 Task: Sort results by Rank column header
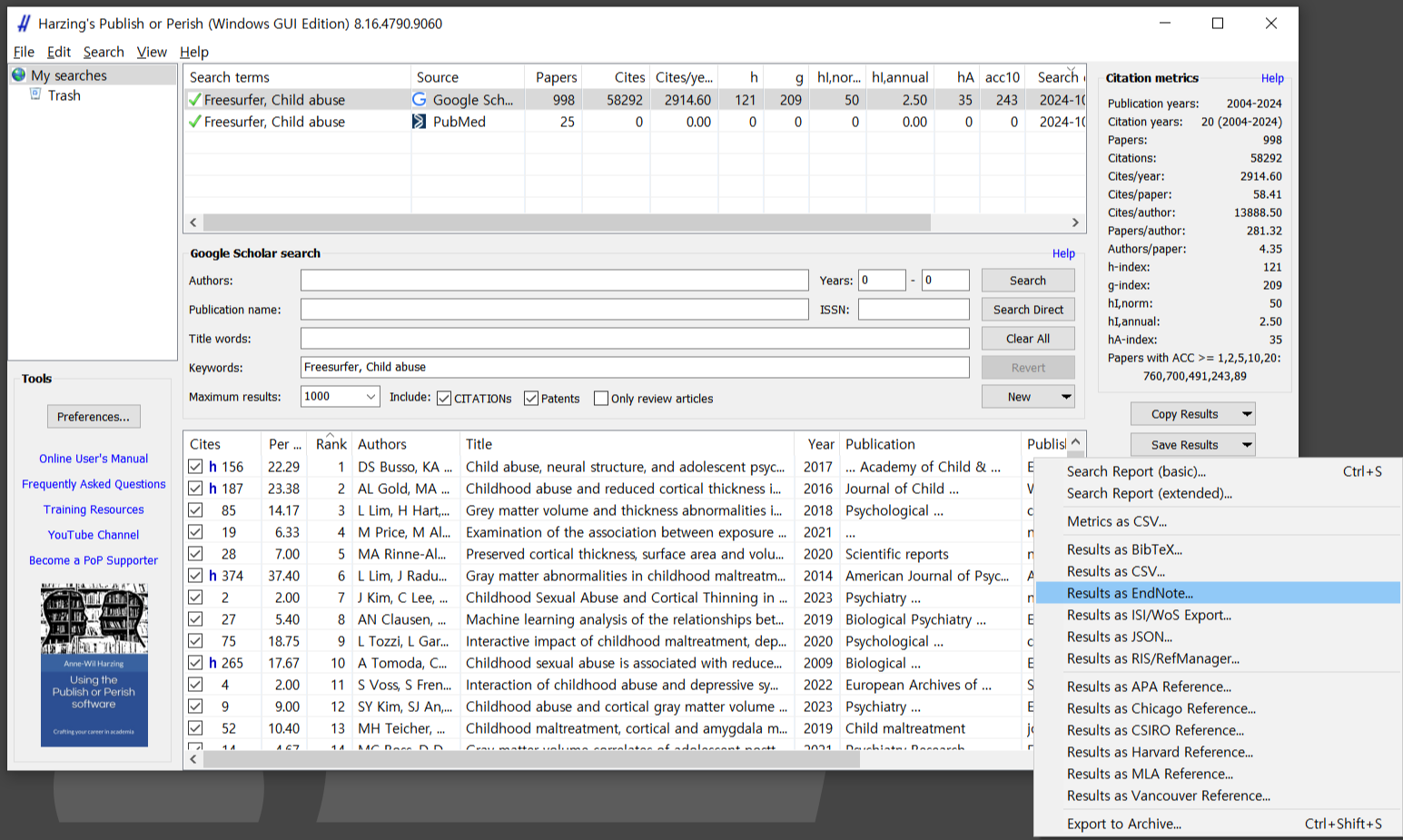331,444
